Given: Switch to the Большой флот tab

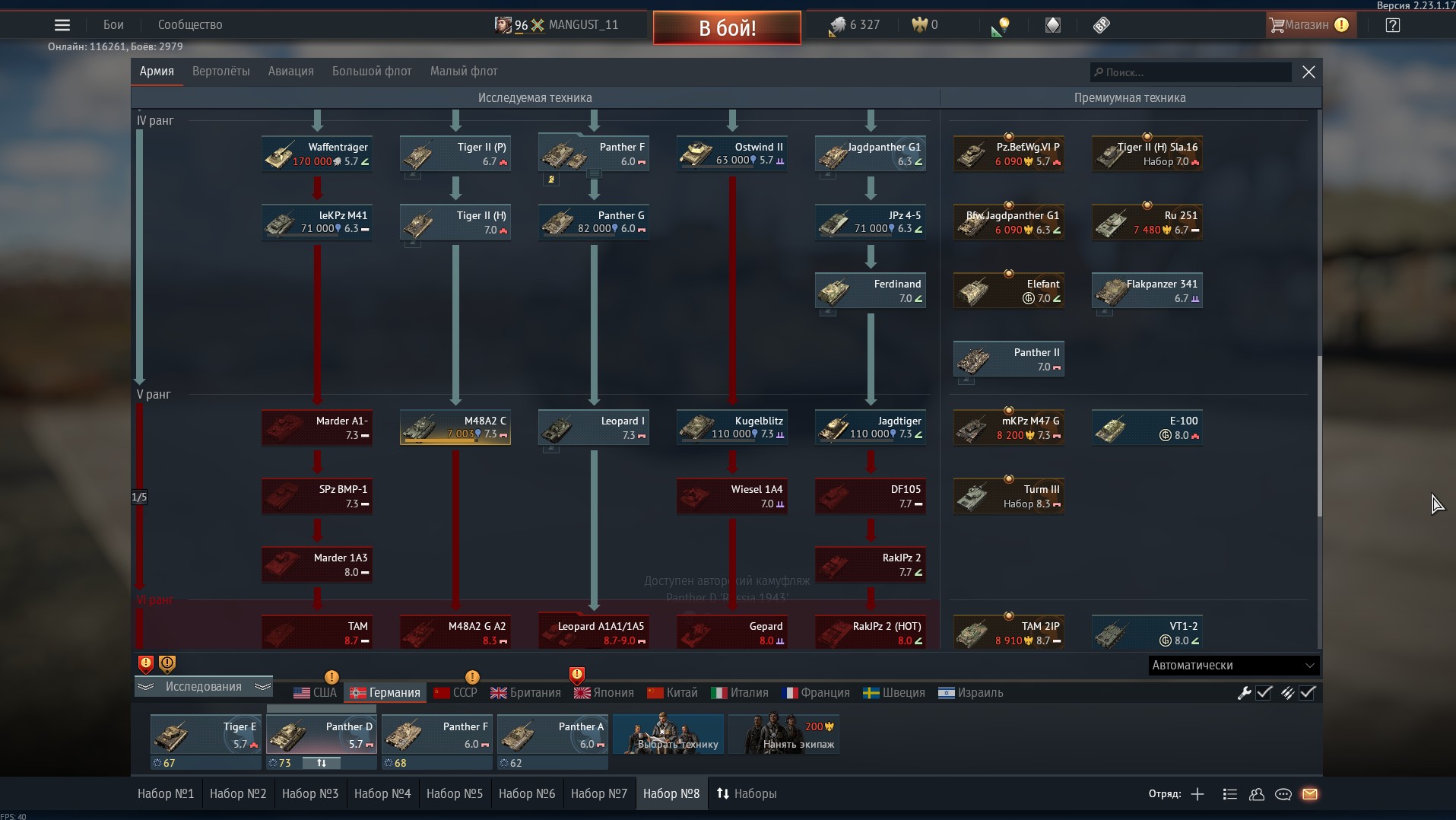Looking at the screenshot, I should (x=372, y=72).
